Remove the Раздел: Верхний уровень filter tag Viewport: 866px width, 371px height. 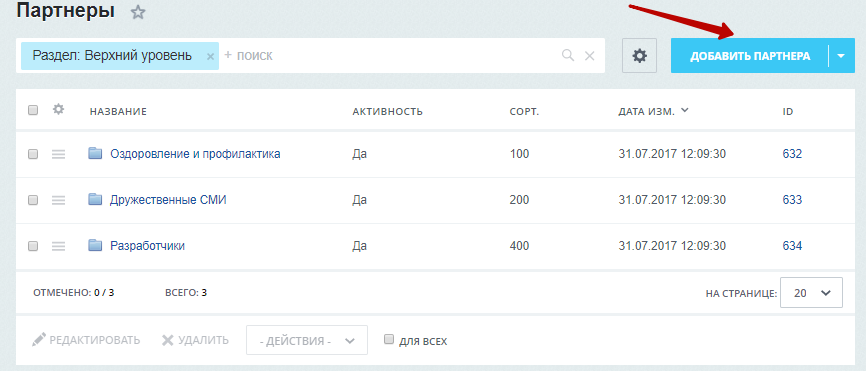tap(210, 56)
